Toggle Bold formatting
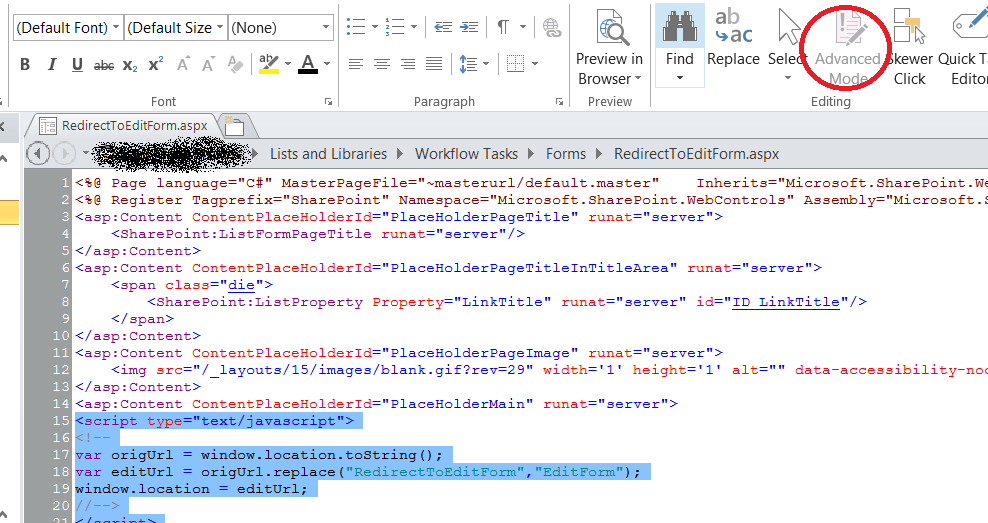The image size is (988, 523). tap(25, 64)
